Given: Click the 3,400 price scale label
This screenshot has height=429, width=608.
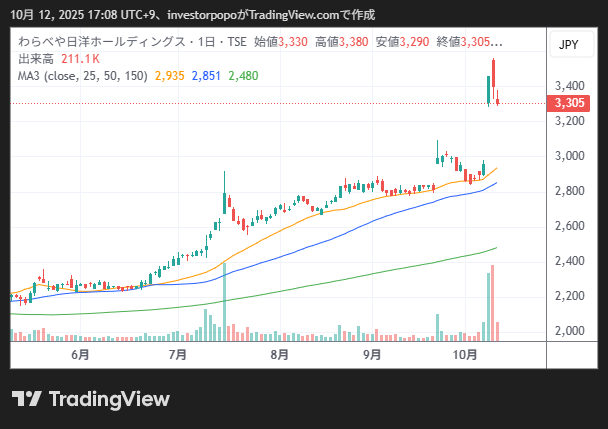Looking at the screenshot, I should (568, 86).
